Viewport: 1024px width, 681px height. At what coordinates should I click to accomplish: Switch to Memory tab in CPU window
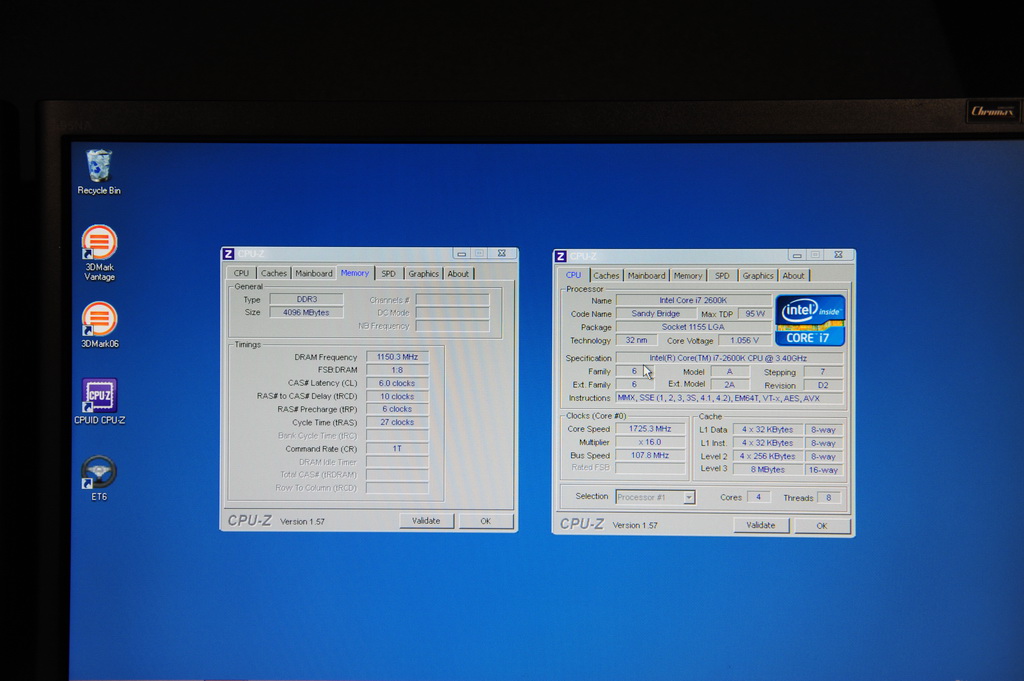point(688,276)
